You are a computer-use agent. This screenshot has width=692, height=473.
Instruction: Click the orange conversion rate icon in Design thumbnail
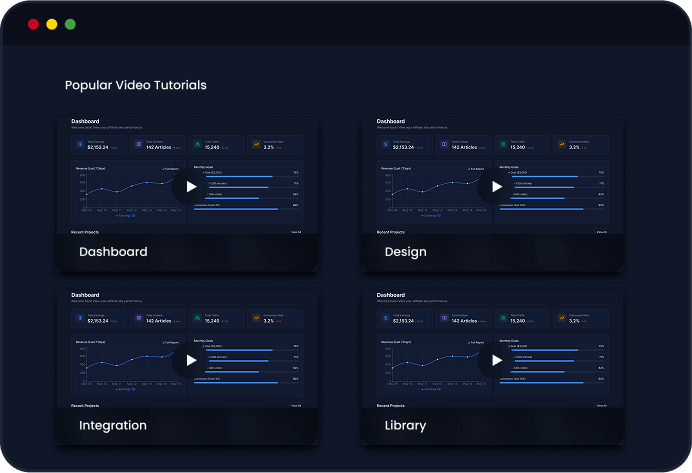(561, 146)
